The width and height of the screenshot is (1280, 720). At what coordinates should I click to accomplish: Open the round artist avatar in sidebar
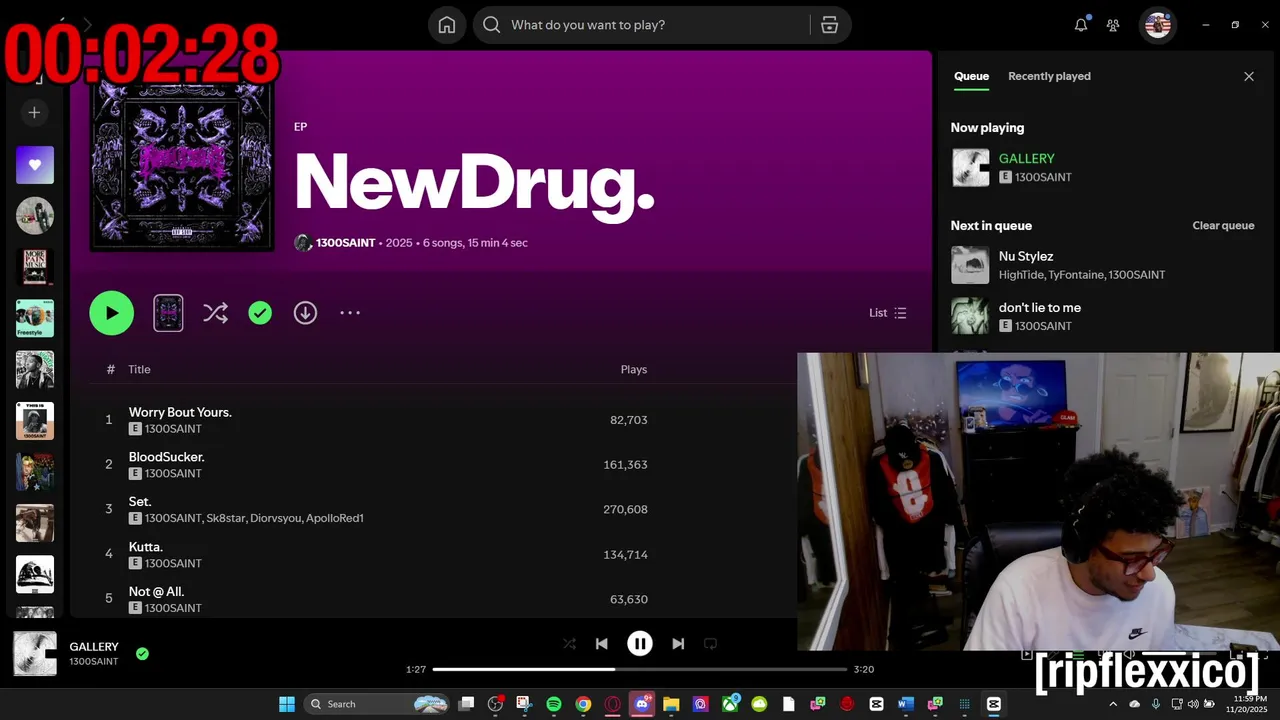pyautogui.click(x=35, y=216)
